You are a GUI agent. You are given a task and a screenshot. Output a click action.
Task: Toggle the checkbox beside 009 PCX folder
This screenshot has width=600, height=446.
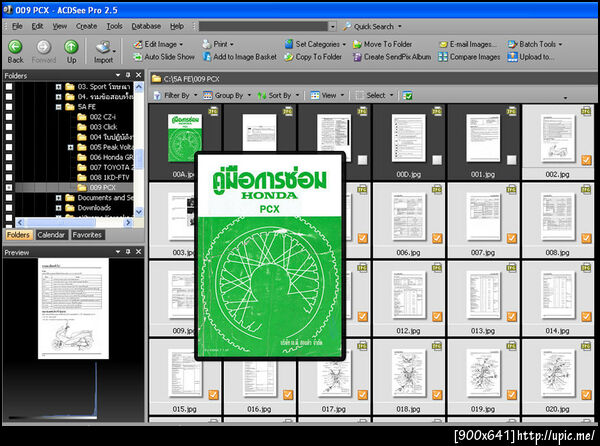click(9, 187)
